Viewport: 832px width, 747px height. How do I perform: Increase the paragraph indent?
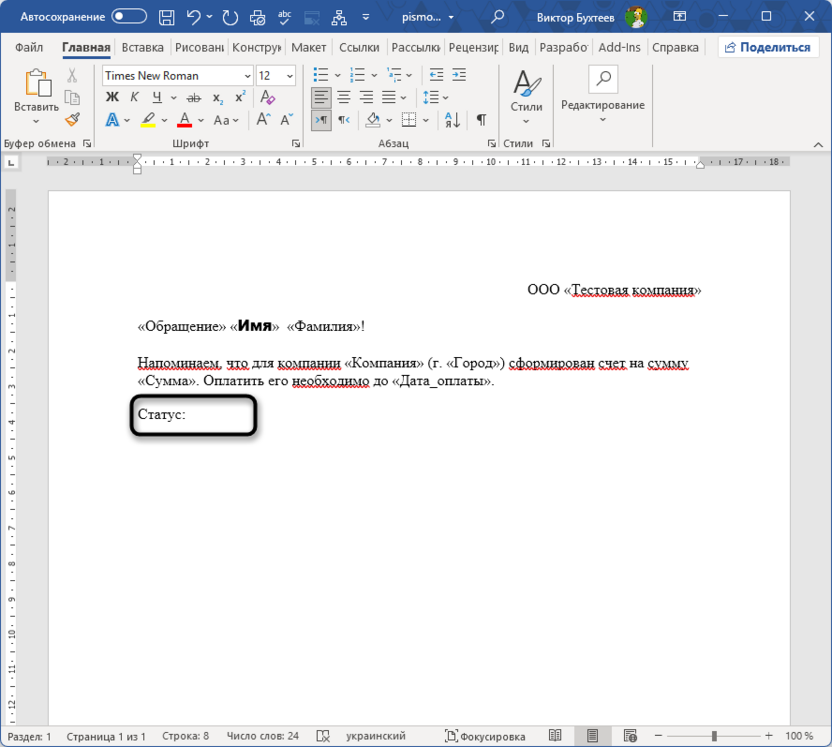click(x=459, y=75)
